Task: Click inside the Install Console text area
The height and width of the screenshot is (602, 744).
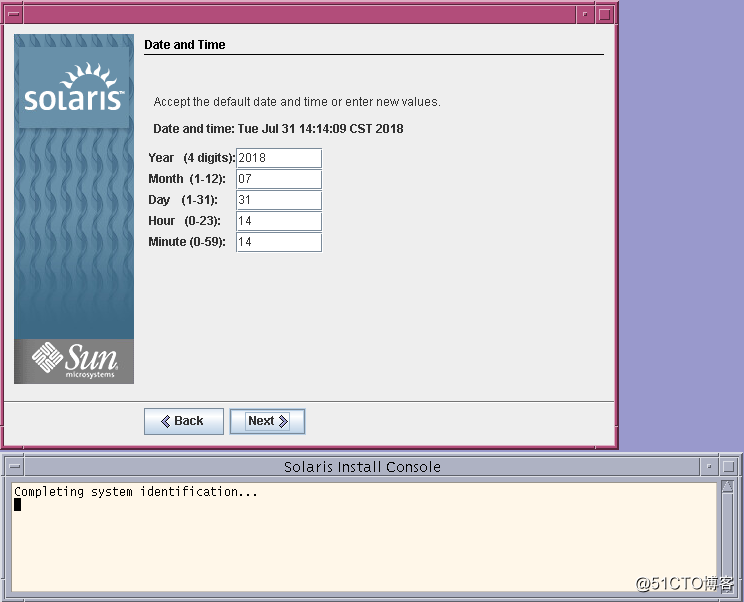Action: [x=364, y=537]
